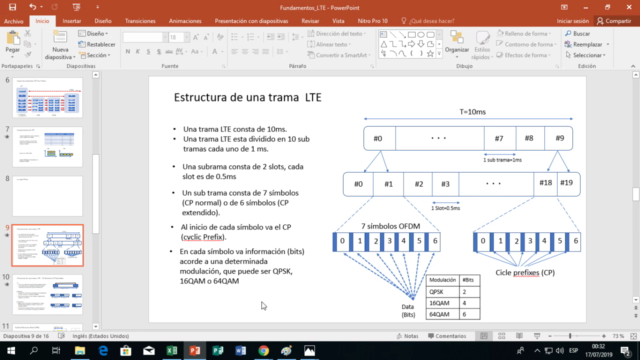Fit slide to window icon
This screenshot has height=360, width=640.
pos(633,336)
